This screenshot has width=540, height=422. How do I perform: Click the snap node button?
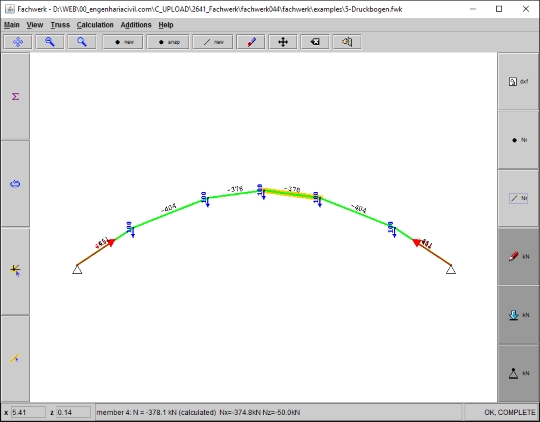(x=168, y=42)
